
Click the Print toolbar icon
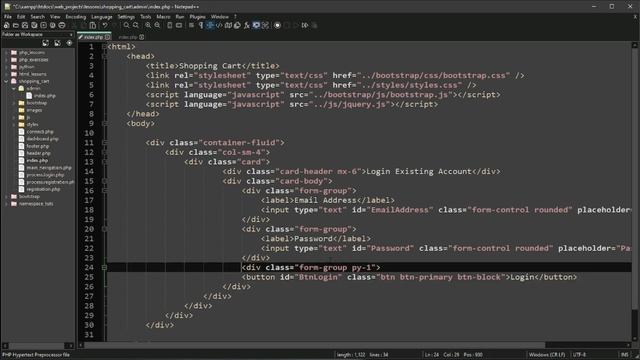[x=62, y=25]
